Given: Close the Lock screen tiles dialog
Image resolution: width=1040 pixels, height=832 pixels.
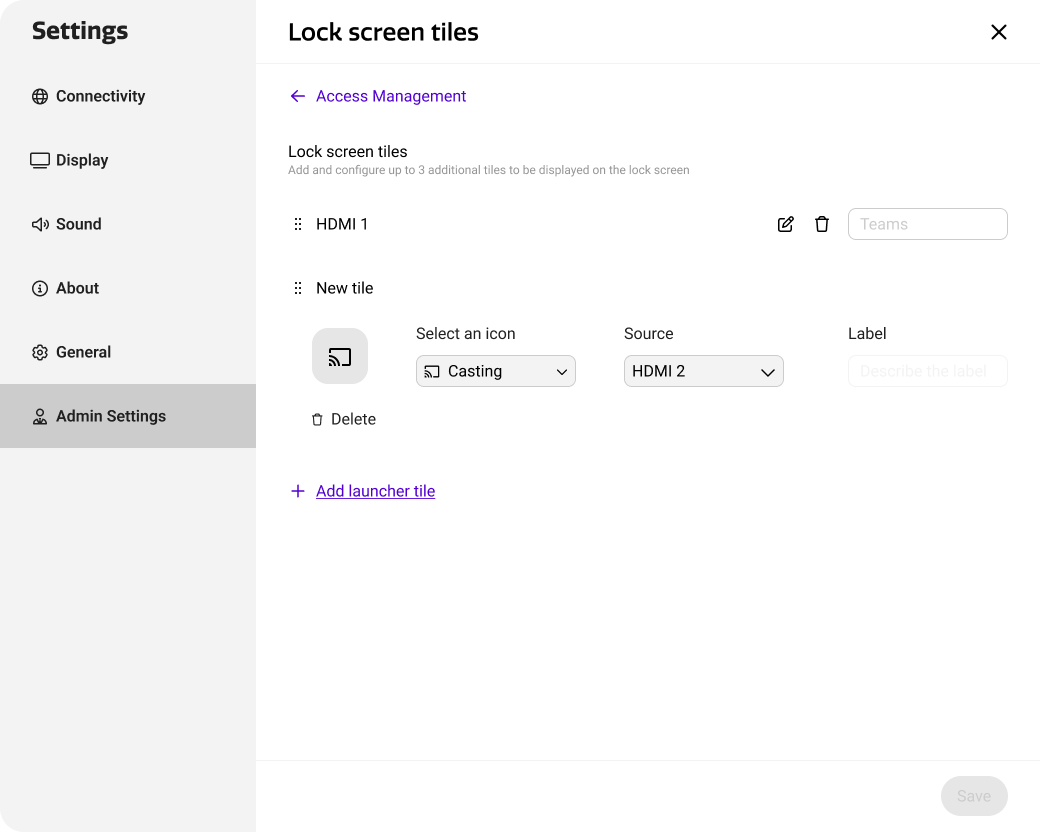Looking at the screenshot, I should pos(998,32).
